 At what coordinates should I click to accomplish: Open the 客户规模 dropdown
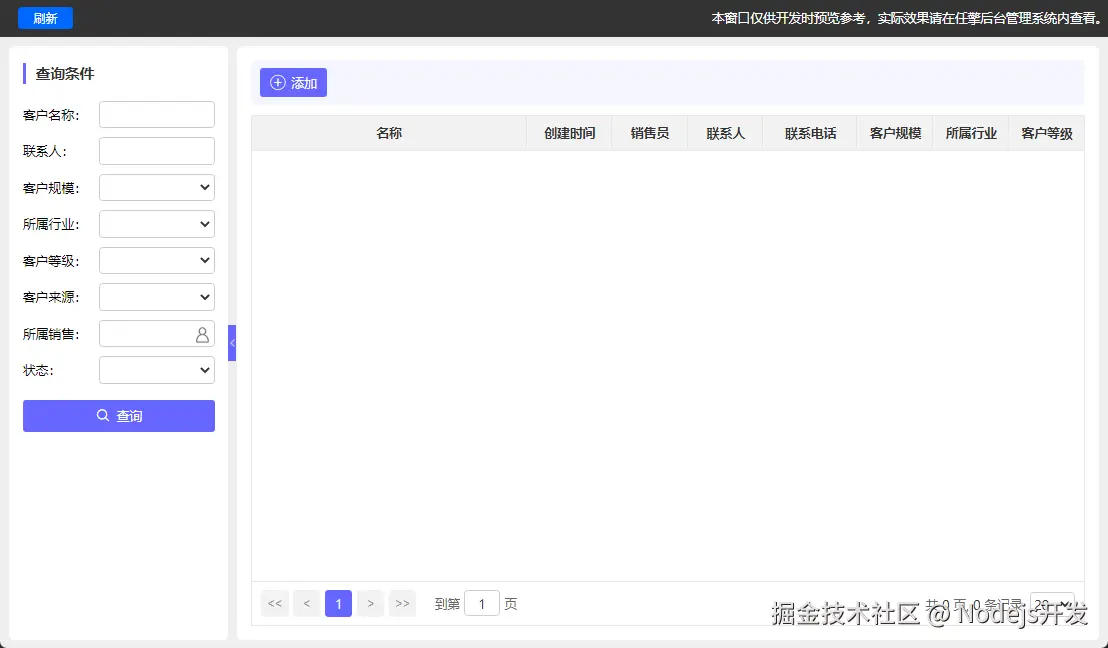(x=156, y=187)
